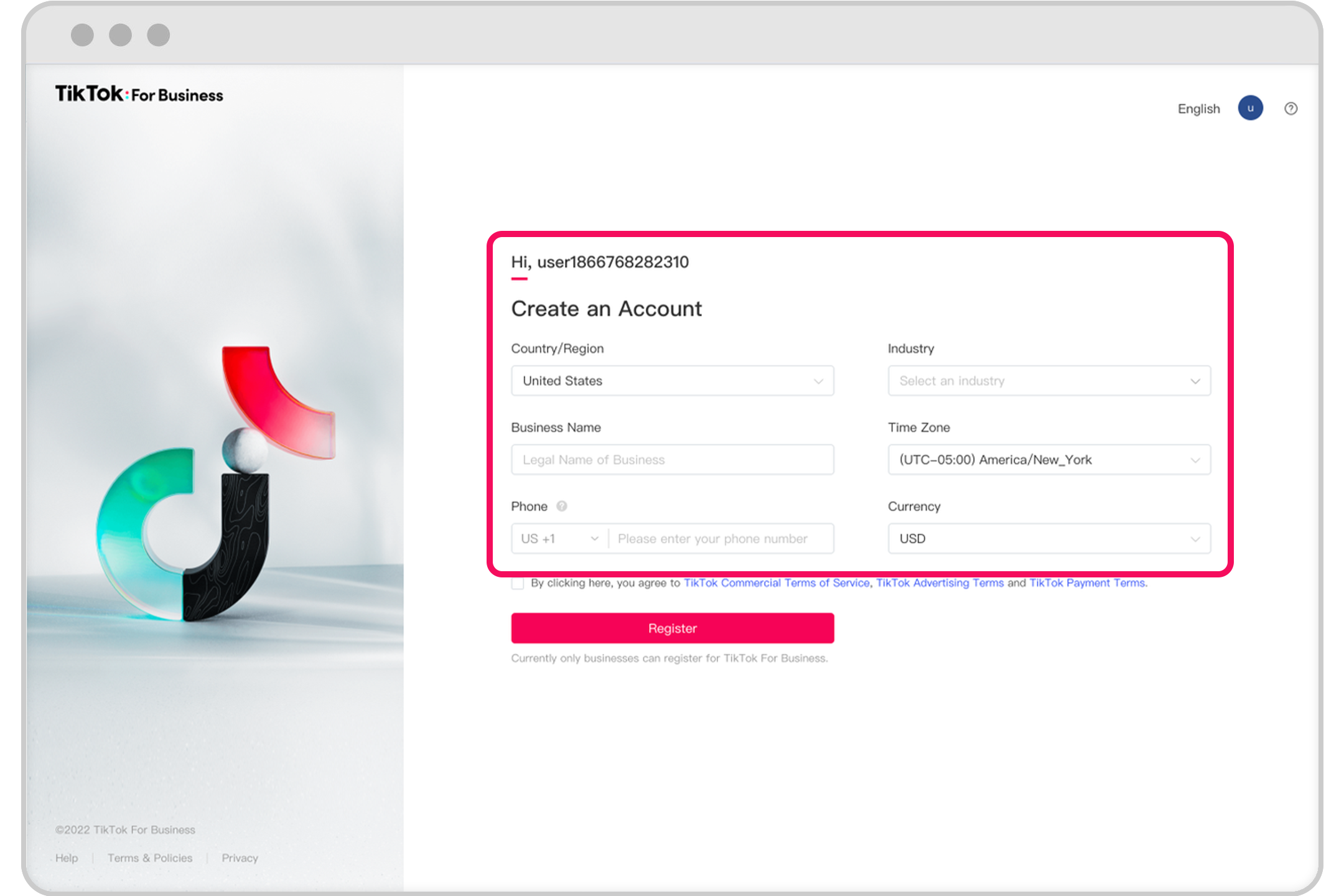Click the Currency dropdown arrow
This screenshot has height=896, width=1344.
1197,538
